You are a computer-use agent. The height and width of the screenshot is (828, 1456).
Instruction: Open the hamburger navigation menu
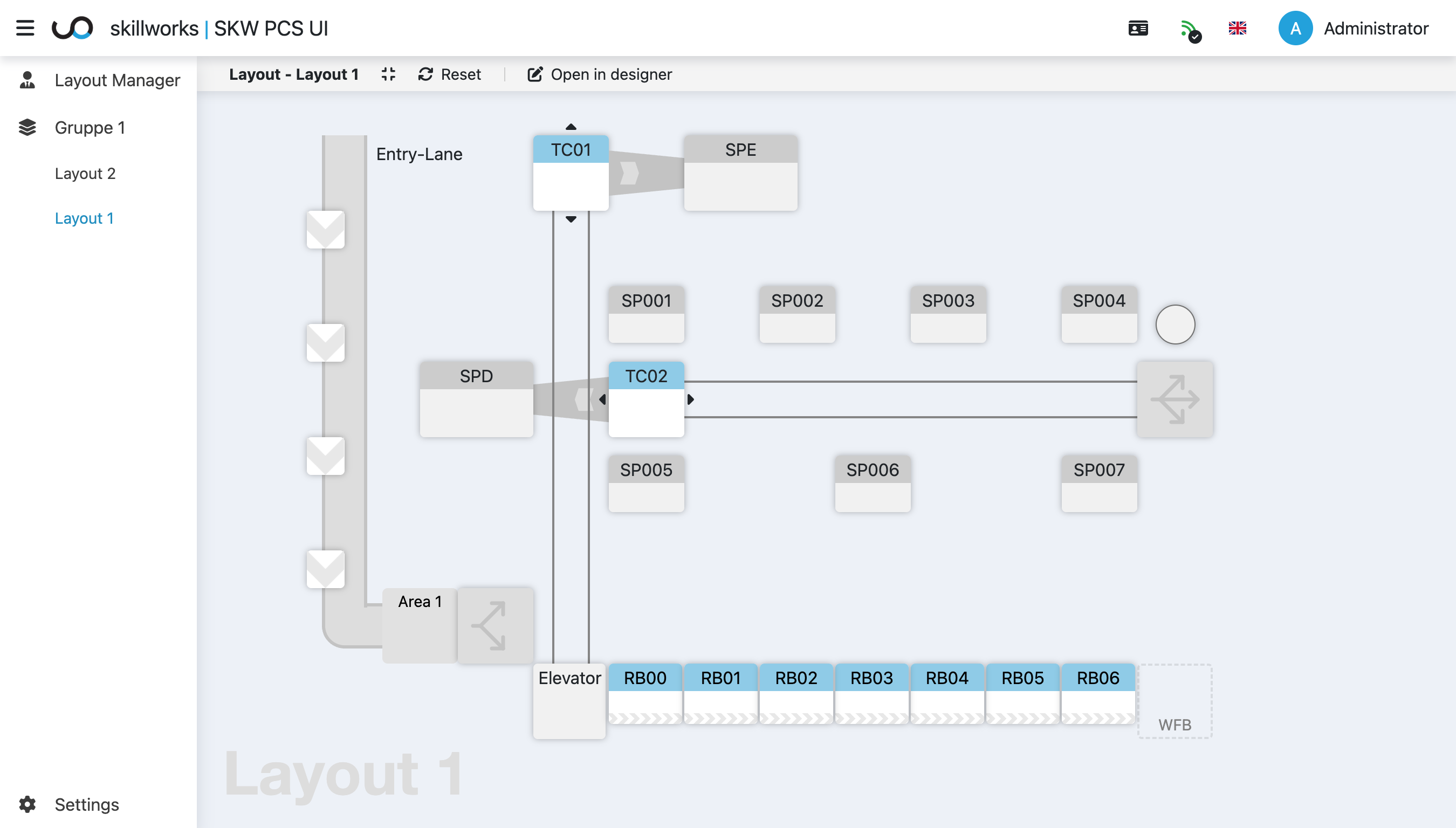[x=25, y=28]
